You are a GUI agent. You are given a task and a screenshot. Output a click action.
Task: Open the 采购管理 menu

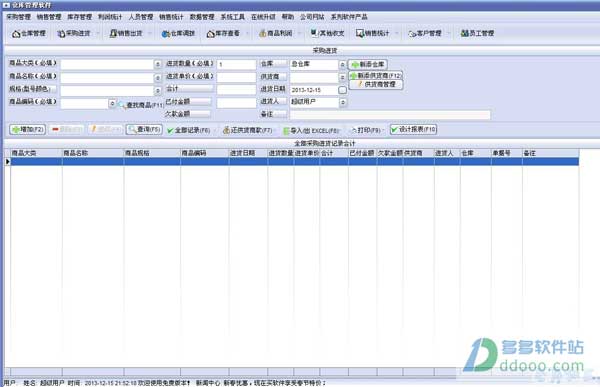[x=19, y=17]
